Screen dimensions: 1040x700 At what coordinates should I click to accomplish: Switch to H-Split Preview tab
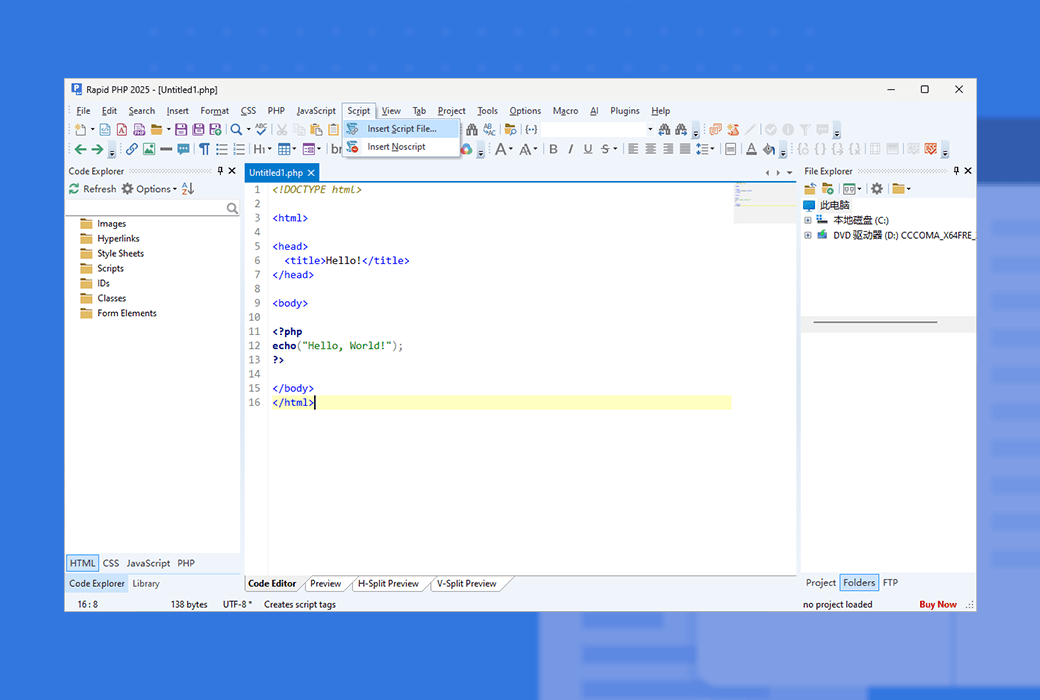(x=388, y=584)
